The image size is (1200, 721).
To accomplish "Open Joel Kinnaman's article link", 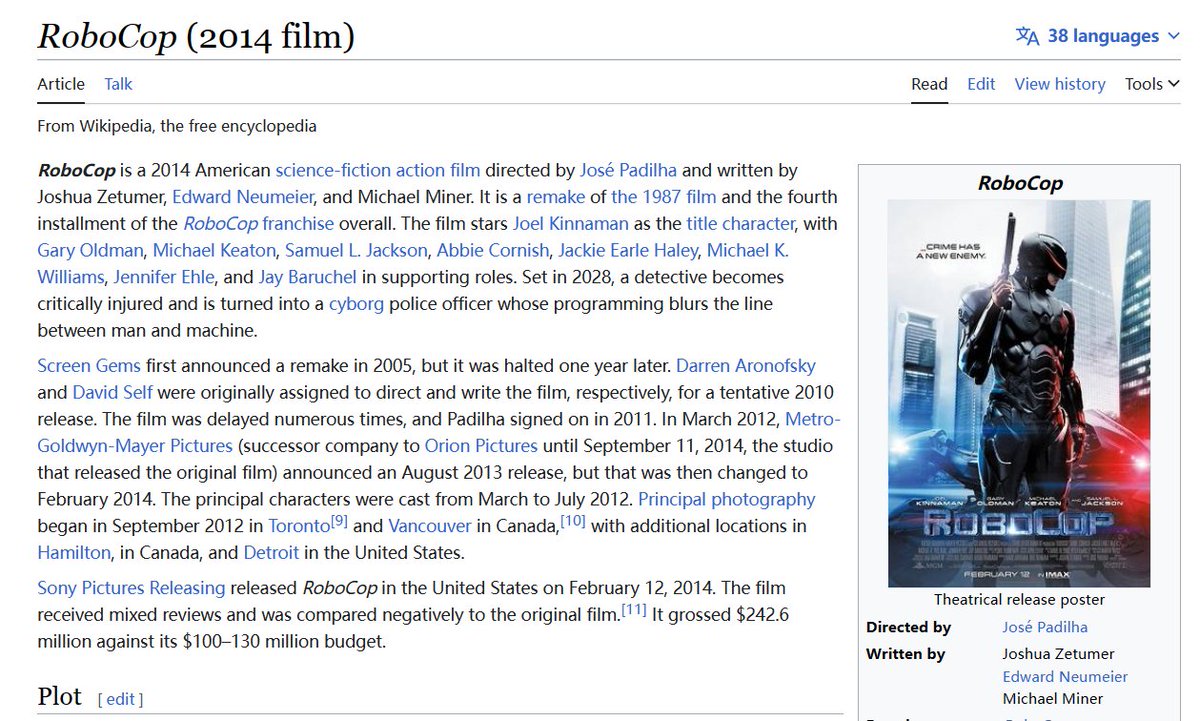I will point(571,223).
